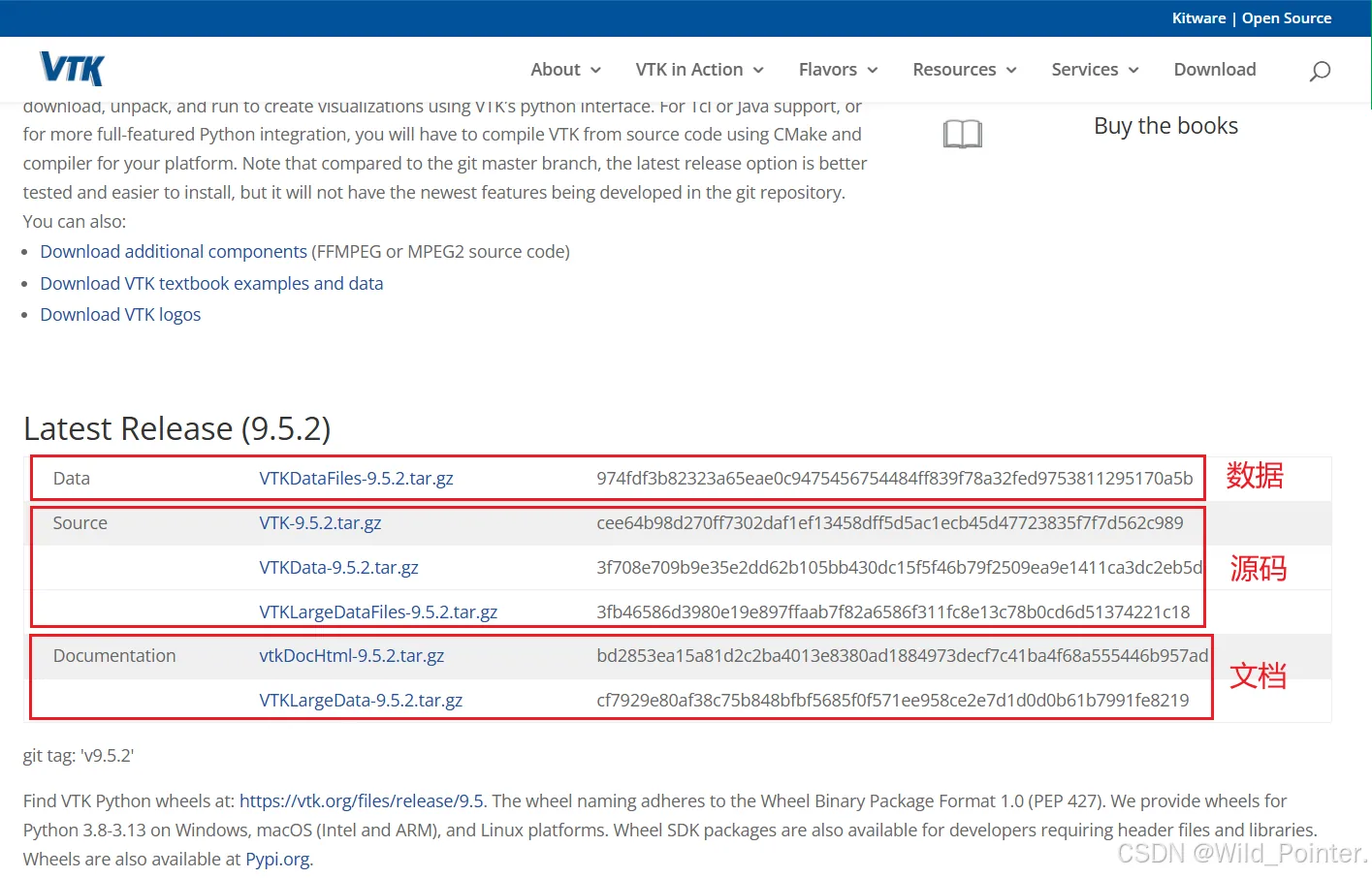Viewport: 1372px width, 878px height.
Task: Expand the VTK in Action chevron
Action: (x=758, y=70)
